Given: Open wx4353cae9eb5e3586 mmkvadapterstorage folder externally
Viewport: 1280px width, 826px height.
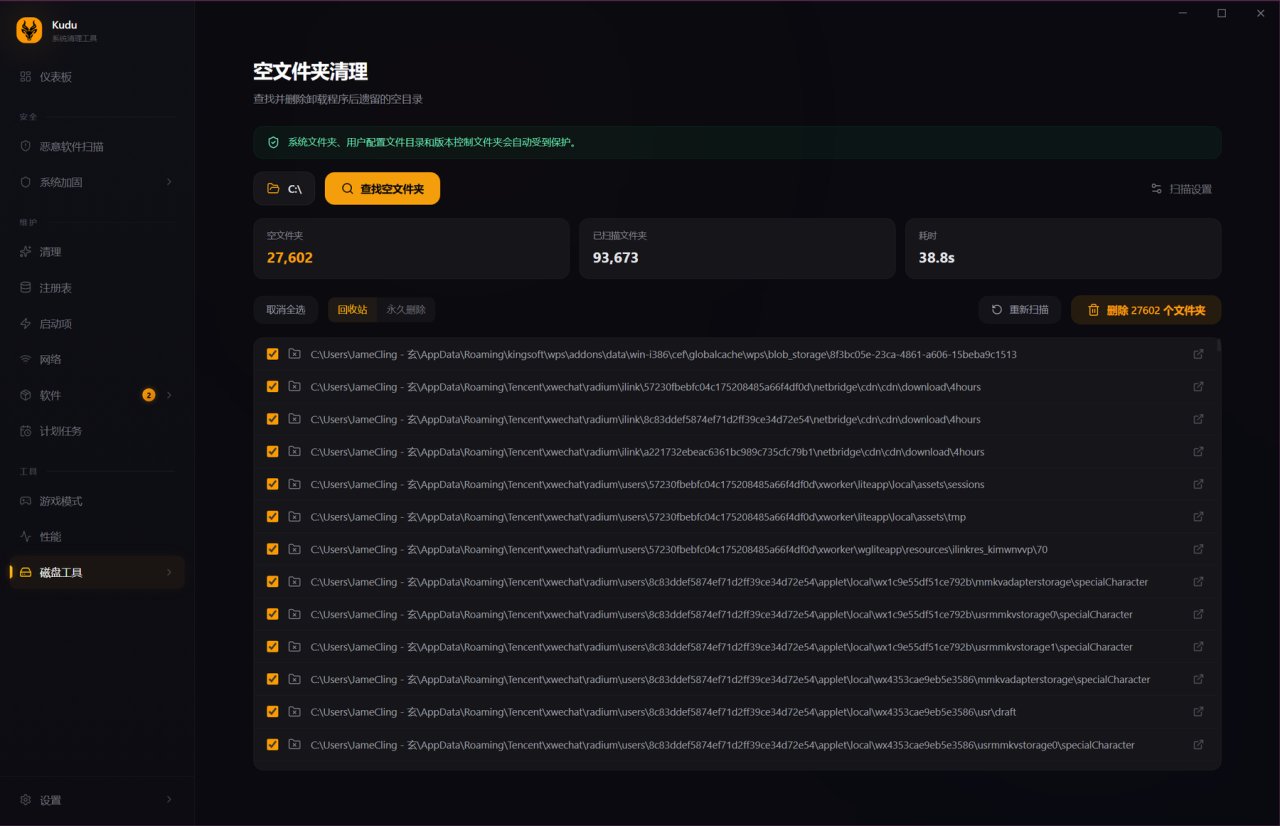Looking at the screenshot, I should pyautogui.click(x=1198, y=679).
